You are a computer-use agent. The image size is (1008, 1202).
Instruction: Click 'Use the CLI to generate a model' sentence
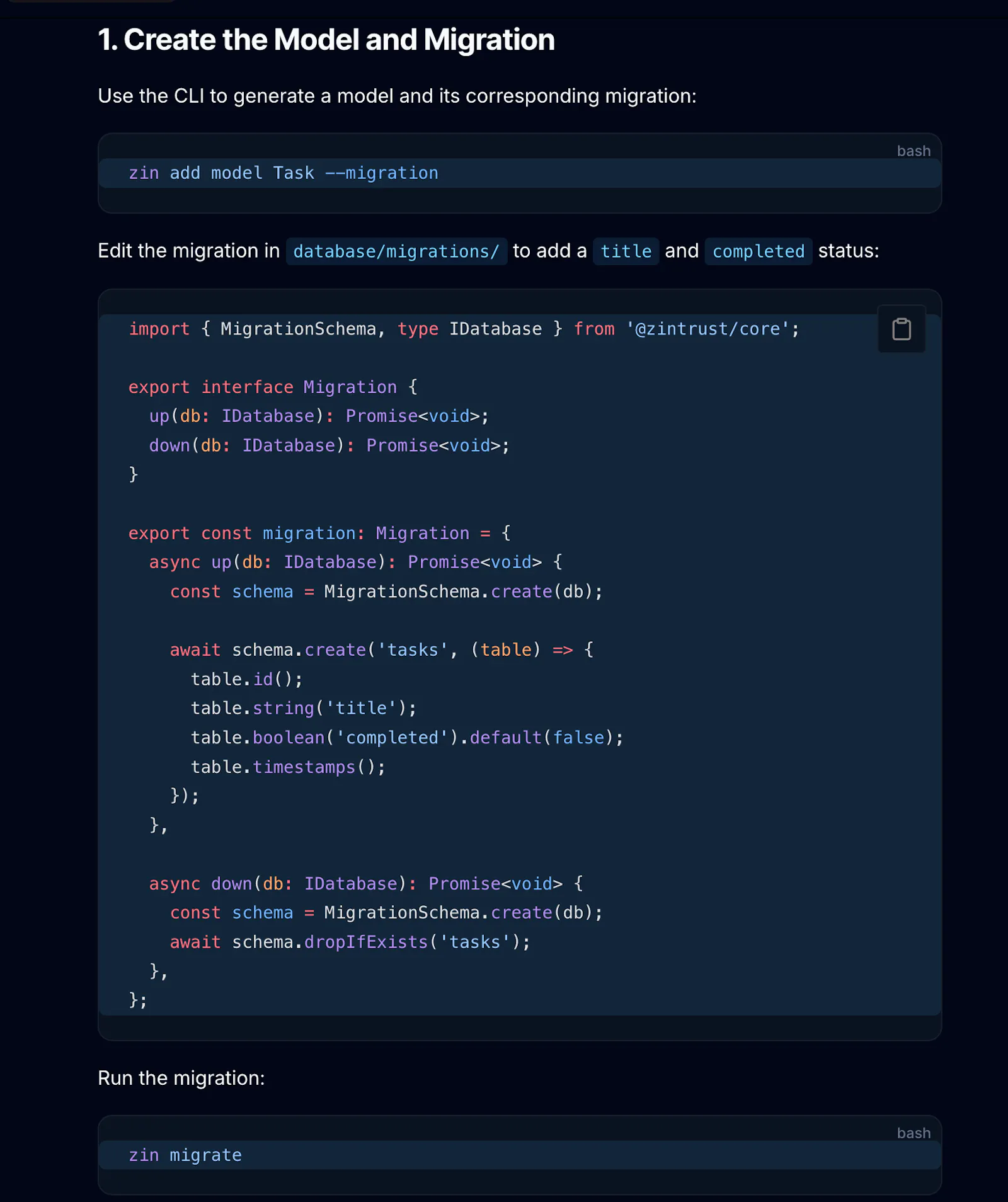397,96
